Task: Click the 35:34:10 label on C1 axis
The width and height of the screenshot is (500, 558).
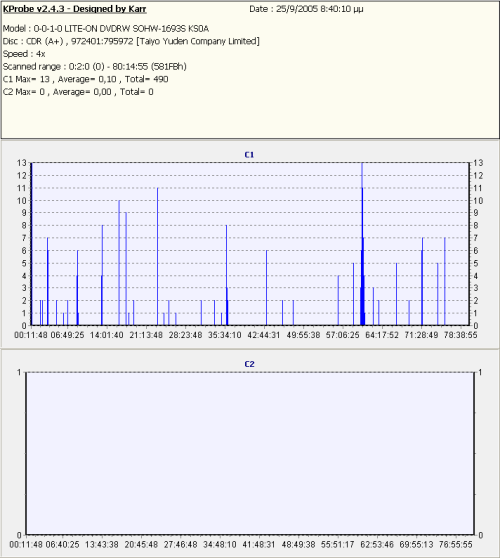Action: (x=224, y=335)
